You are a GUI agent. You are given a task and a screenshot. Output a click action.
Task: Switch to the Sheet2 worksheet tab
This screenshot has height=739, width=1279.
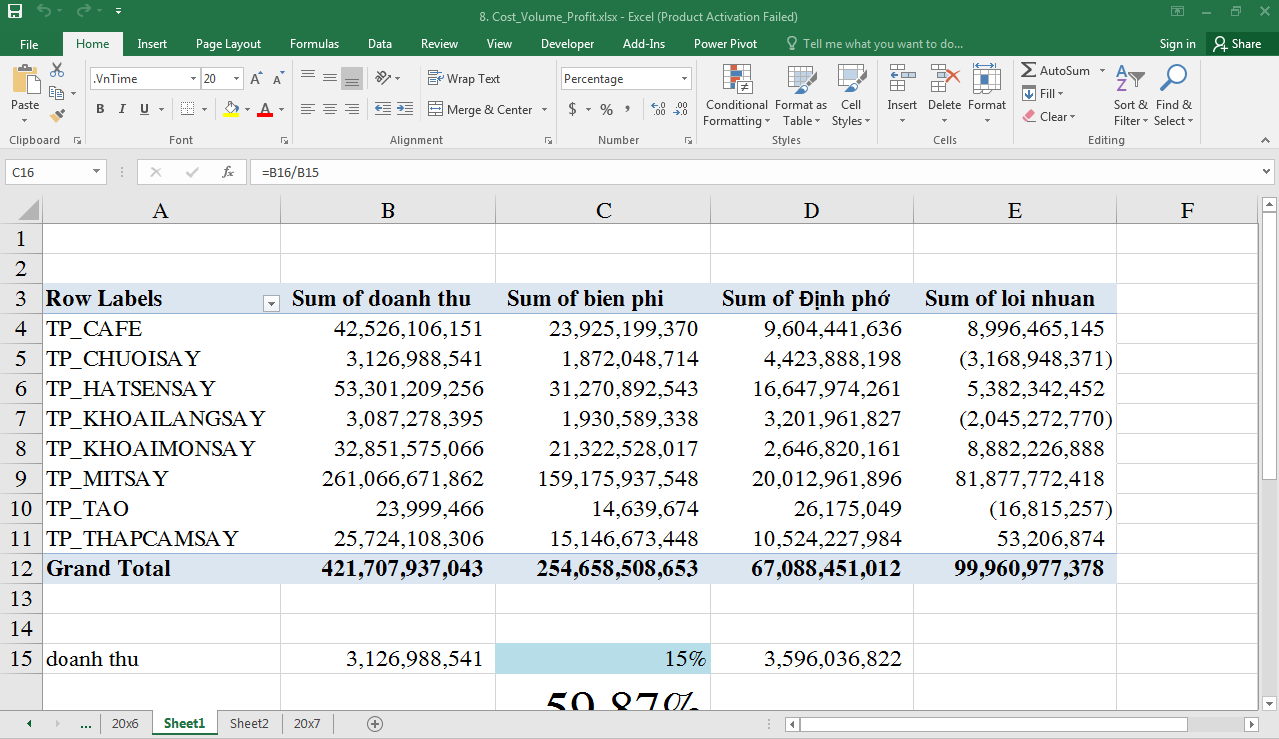point(249,723)
